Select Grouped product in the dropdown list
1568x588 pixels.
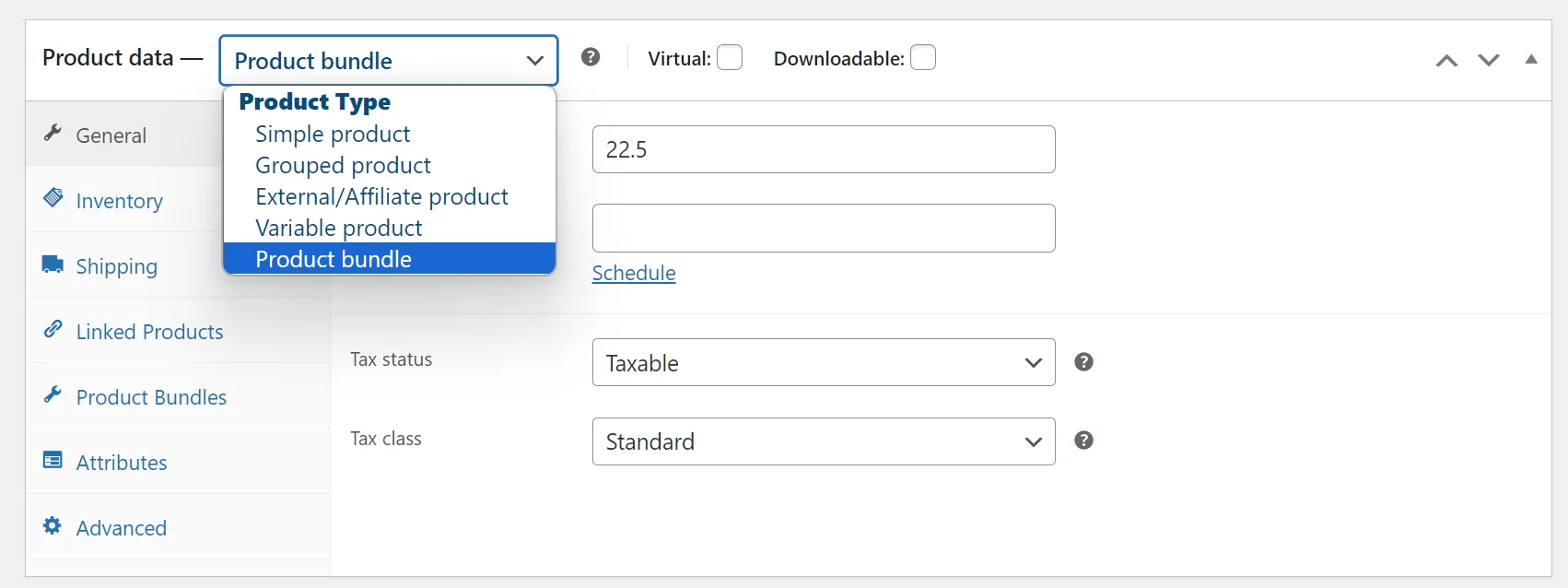343,165
